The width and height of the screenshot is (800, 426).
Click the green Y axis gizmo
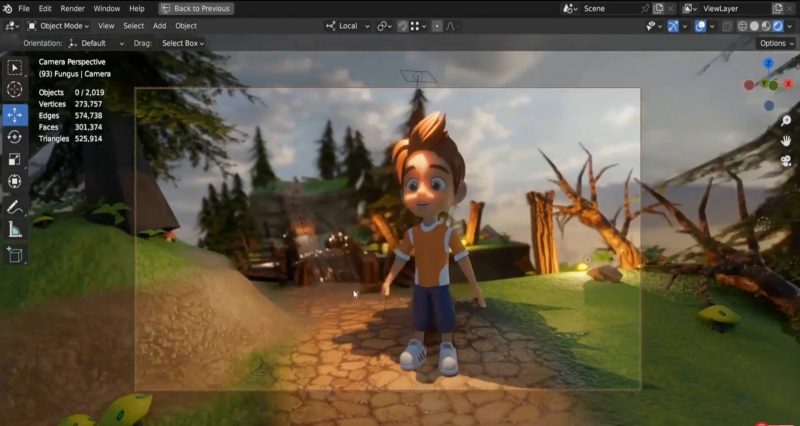click(764, 83)
